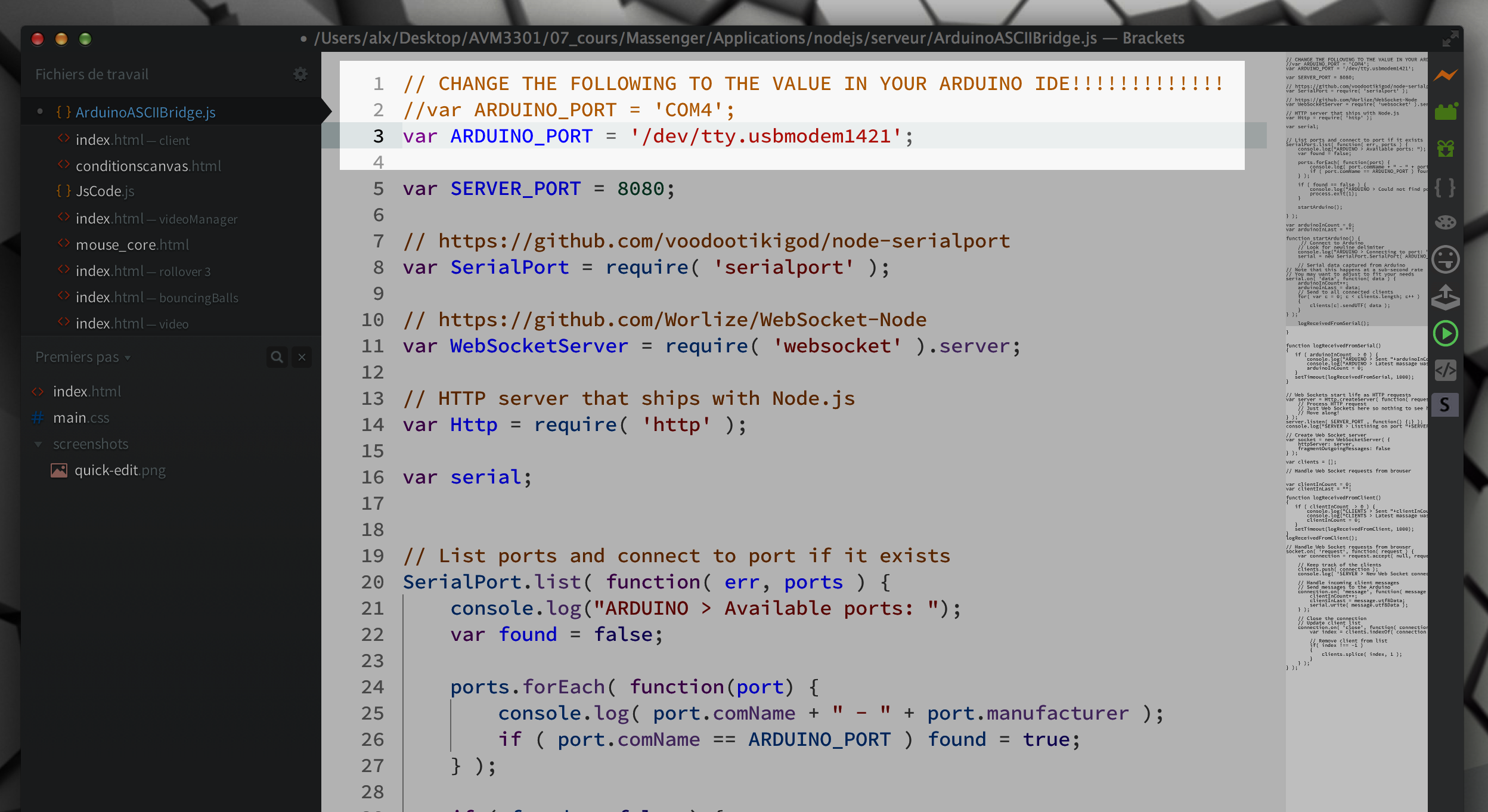Close the working files split with the X

click(x=302, y=357)
